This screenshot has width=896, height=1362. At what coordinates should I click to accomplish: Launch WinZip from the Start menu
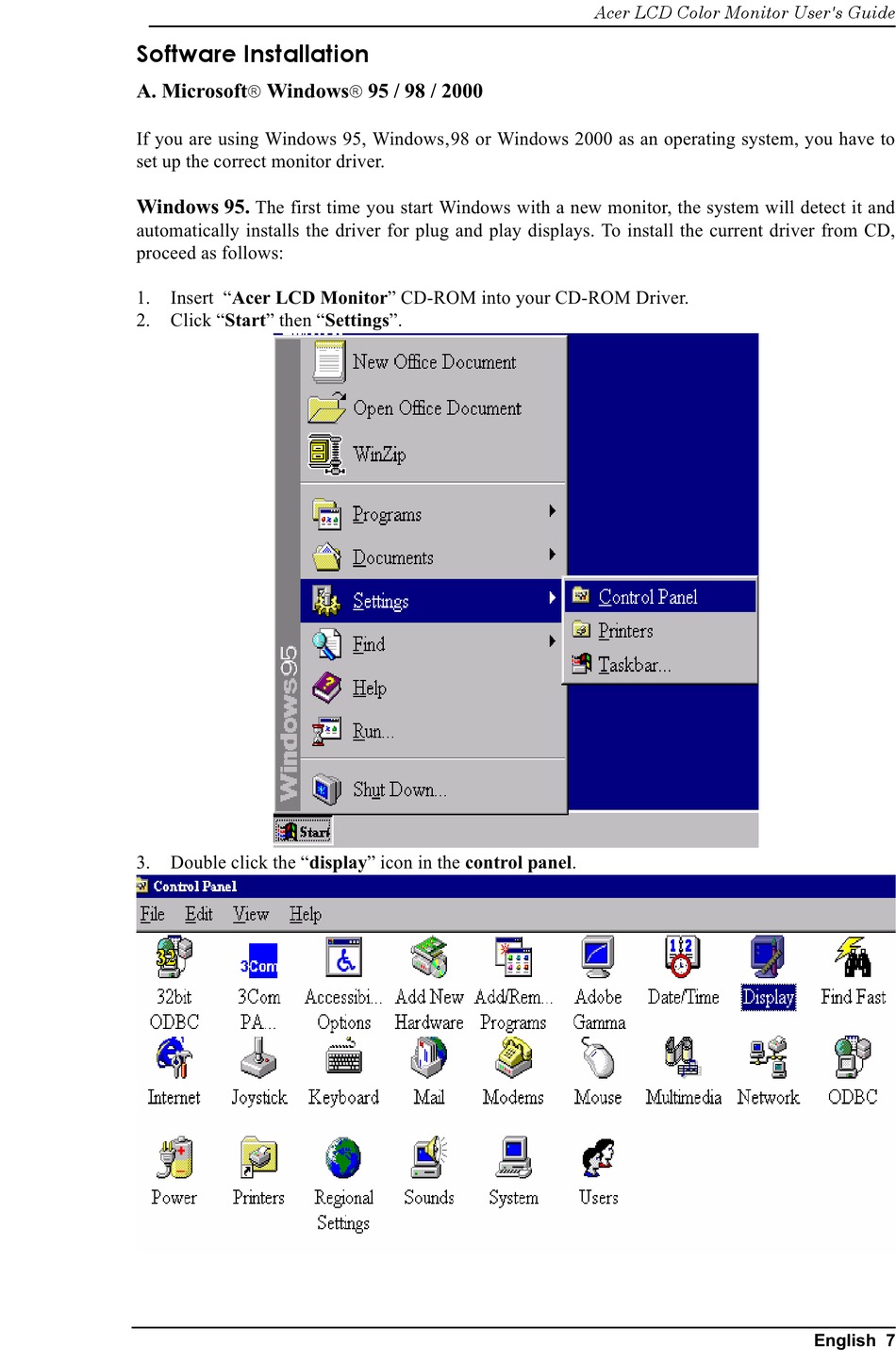coord(434,455)
